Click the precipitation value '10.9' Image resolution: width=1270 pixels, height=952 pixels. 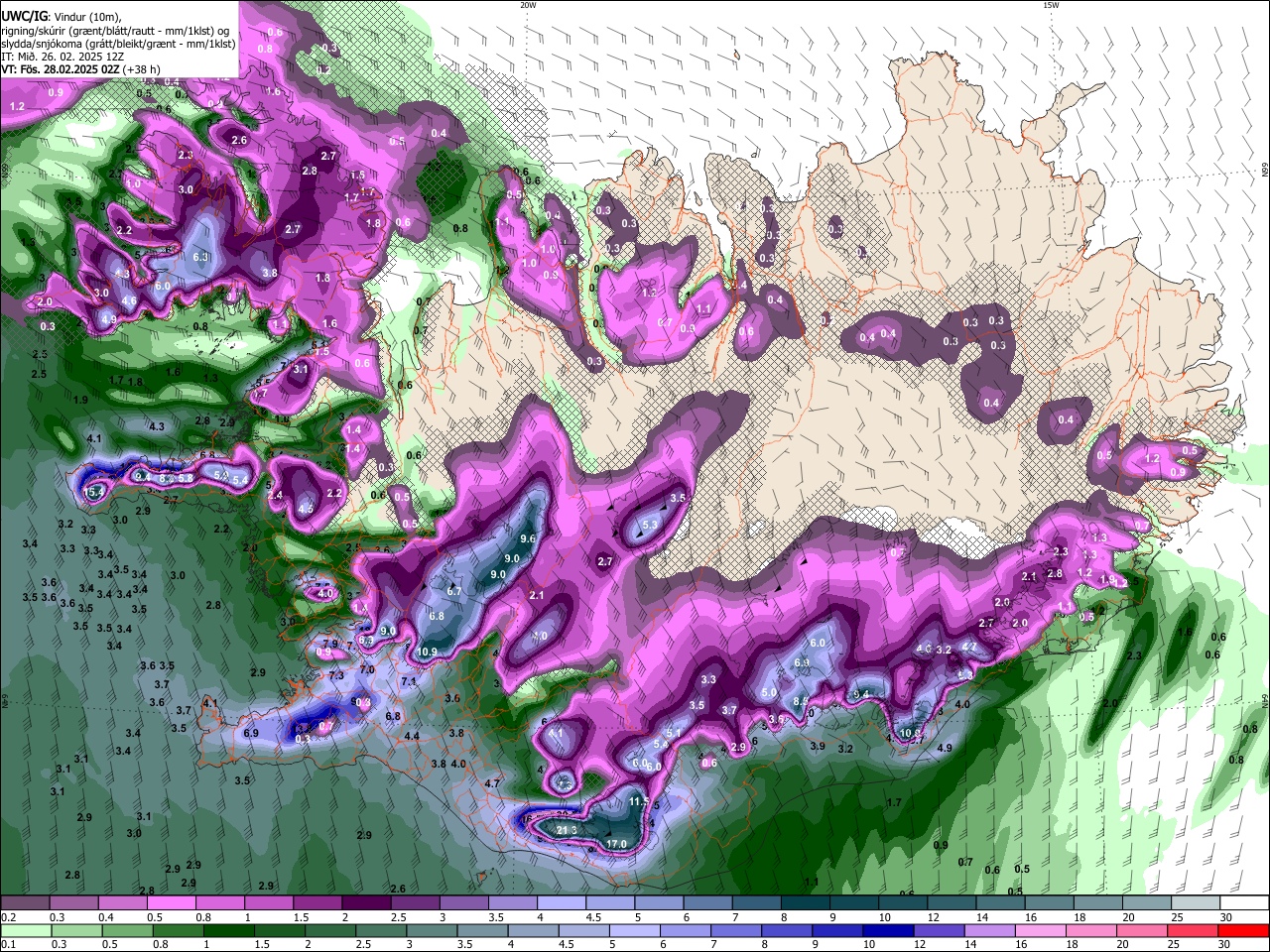(427, 652)
